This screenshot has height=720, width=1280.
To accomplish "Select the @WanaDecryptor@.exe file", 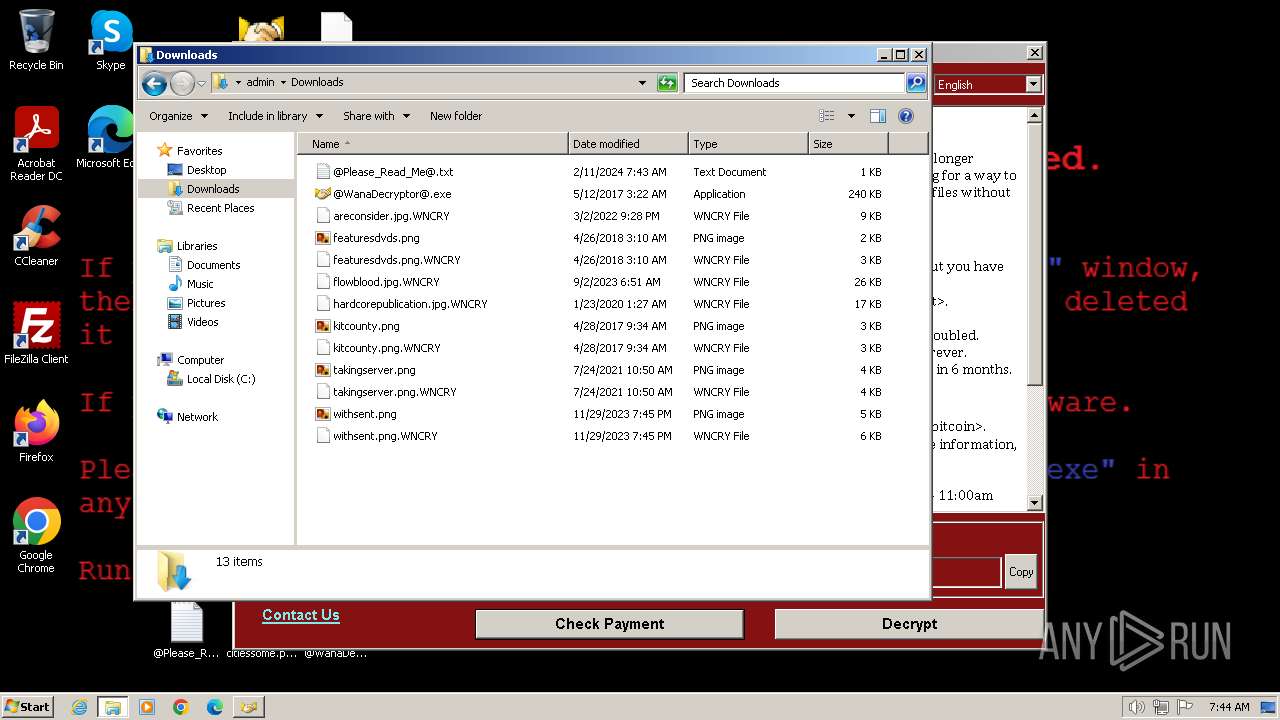I will point(392,194).
